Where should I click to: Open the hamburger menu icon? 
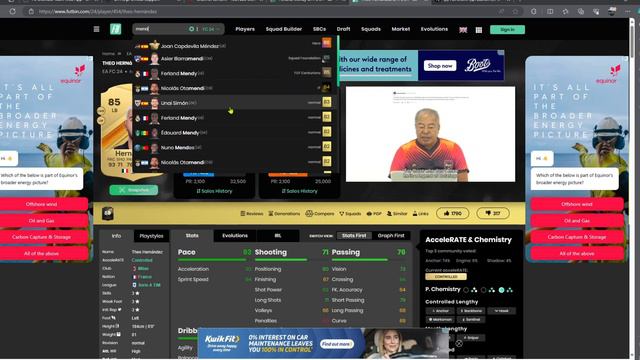[x=96, y=29]
